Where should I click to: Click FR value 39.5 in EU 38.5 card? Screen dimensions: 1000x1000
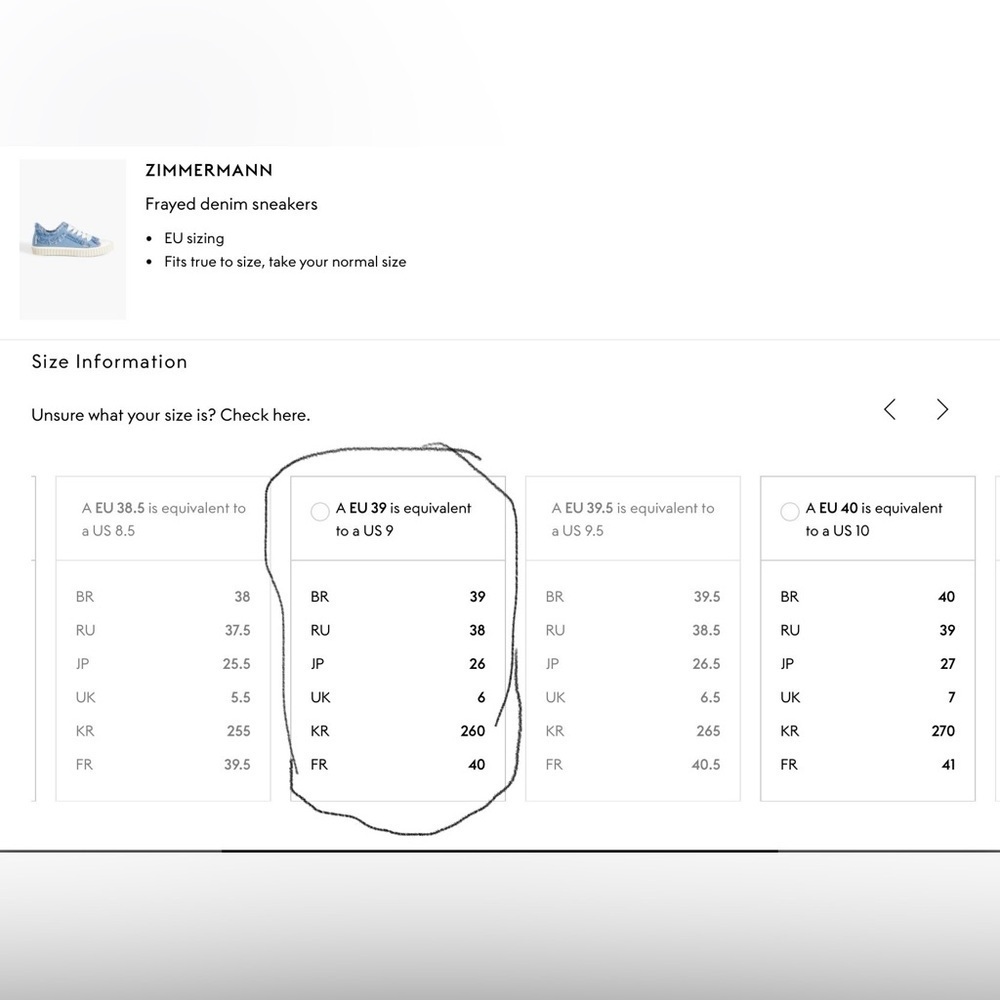[237, 765]
